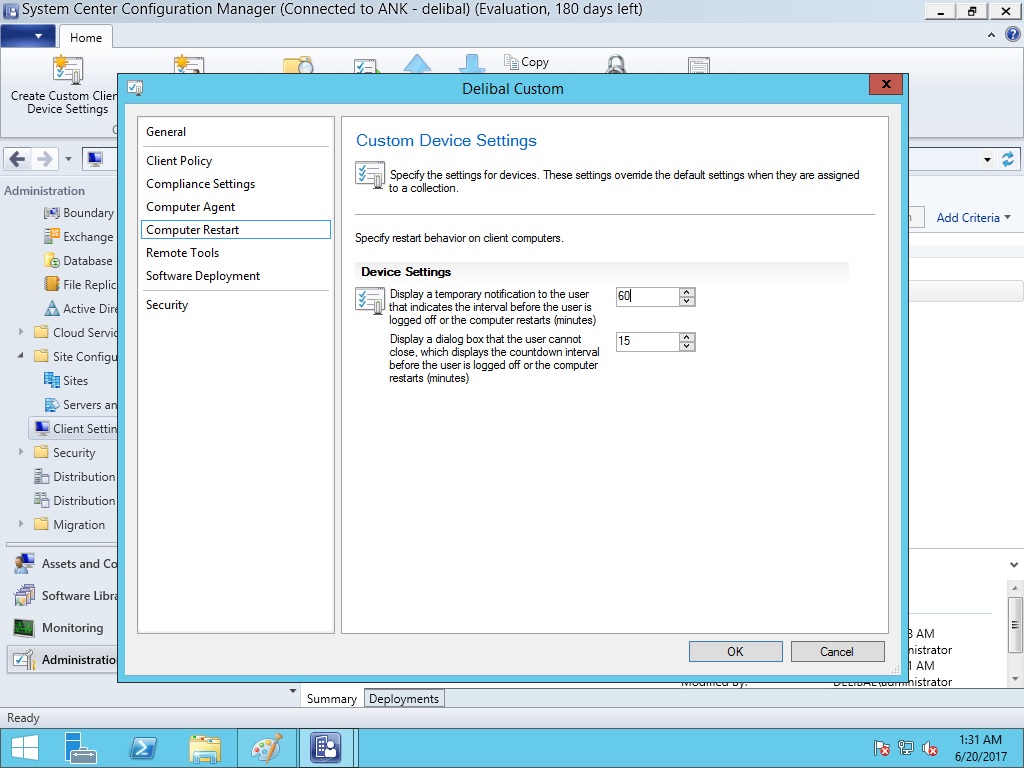Click the temporary notification minutes field
Viewport: 1024px width, 768px height.
click(x=647, y=297)
